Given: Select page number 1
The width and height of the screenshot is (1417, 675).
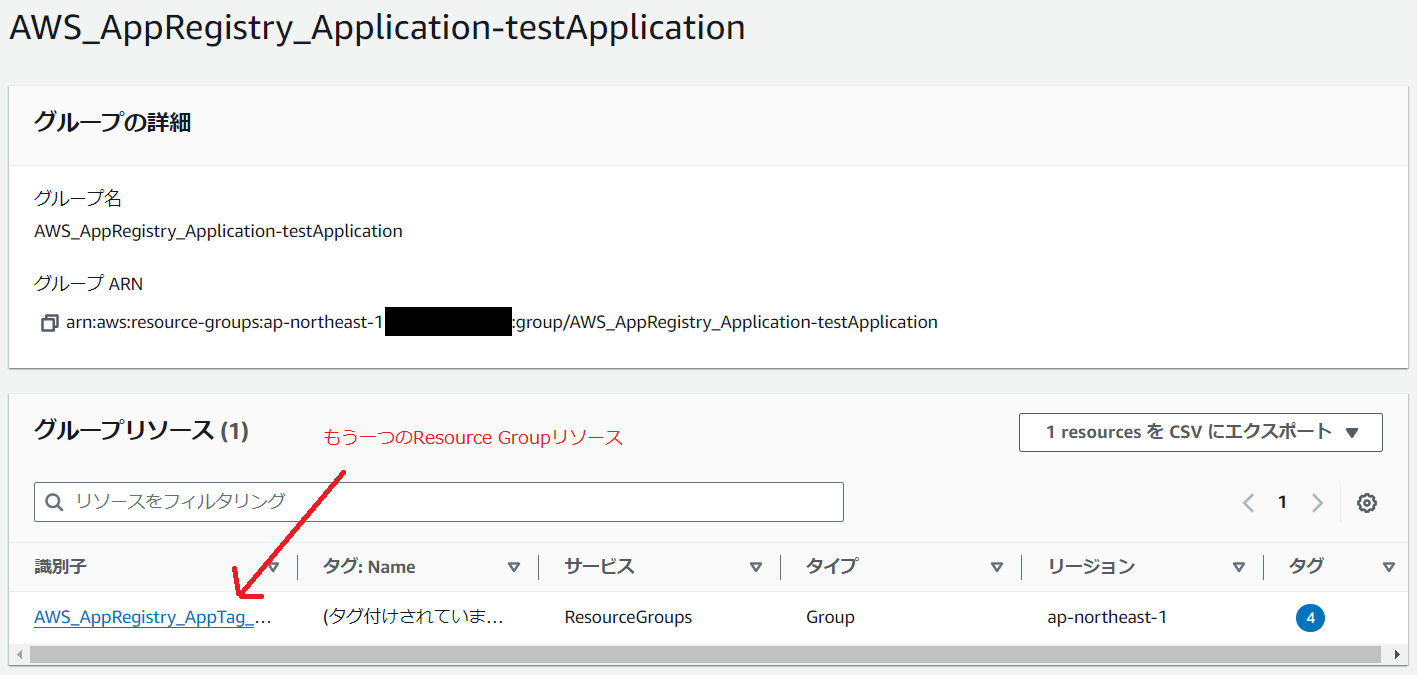Looking at the screenshot, I should point(1282,503).
